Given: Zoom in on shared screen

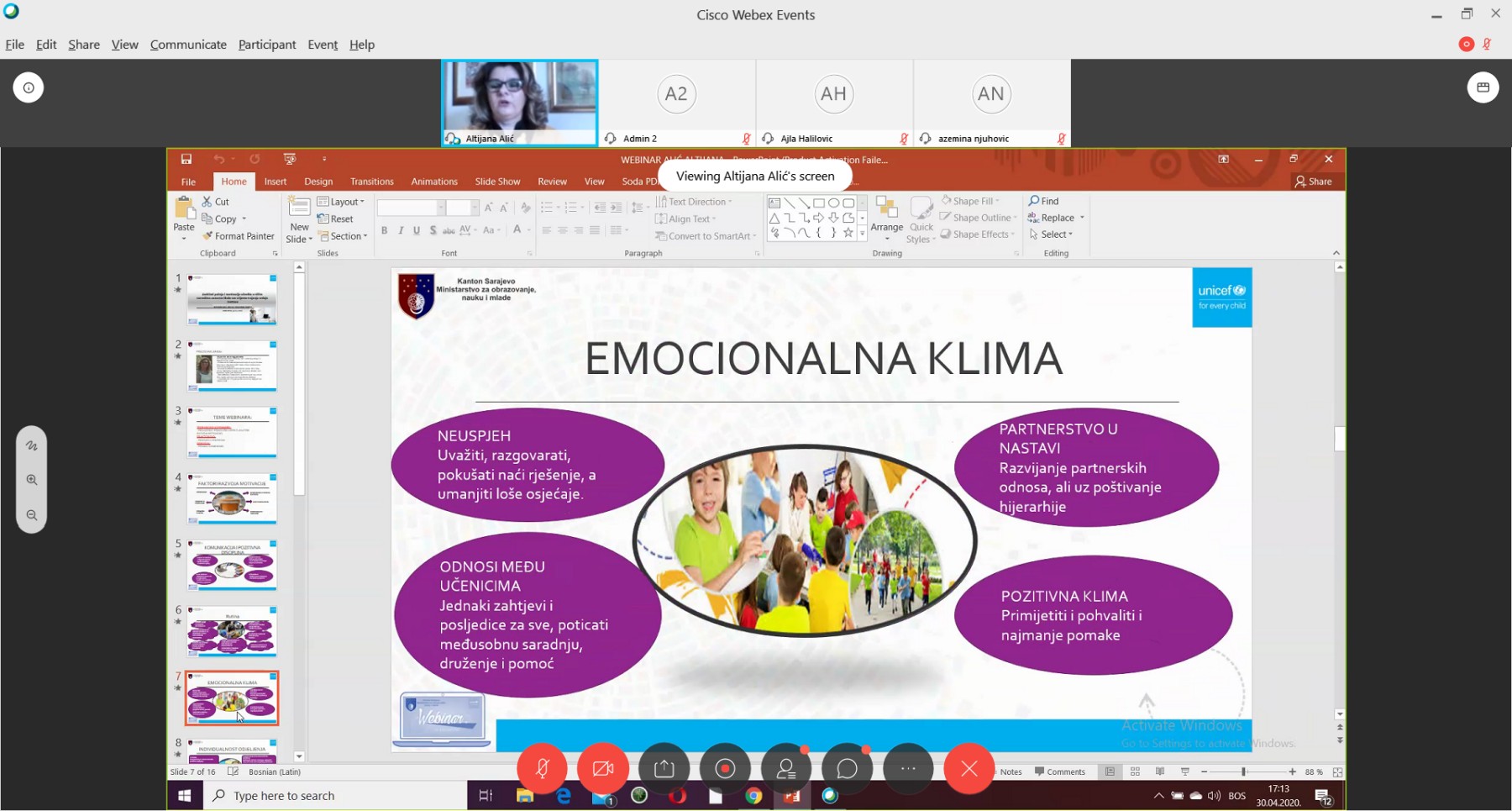Looking at the screenshot, I should (32, 480).
